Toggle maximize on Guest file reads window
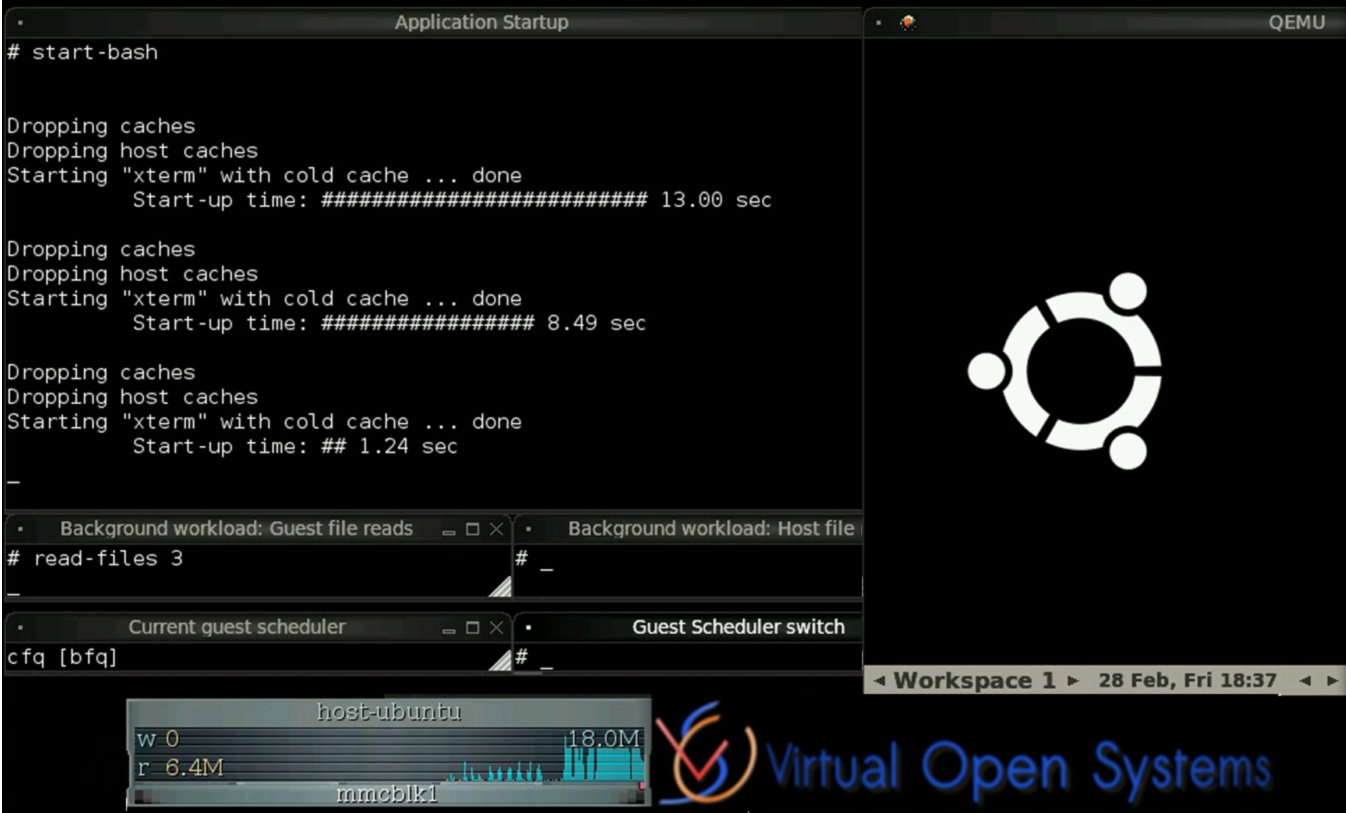The image size is (1346, 813). coord(474,528)
